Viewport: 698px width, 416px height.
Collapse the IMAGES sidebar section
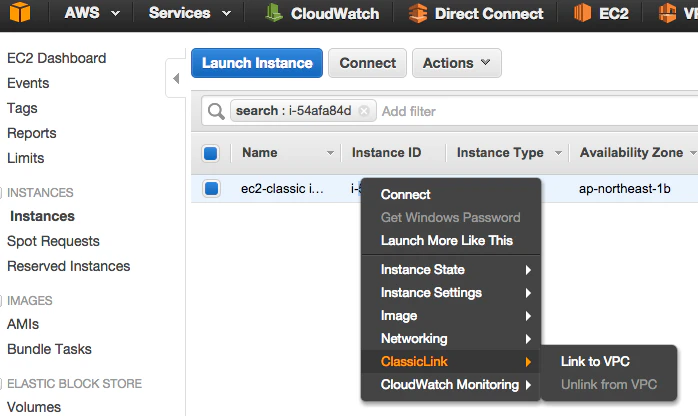coord(1,300)
